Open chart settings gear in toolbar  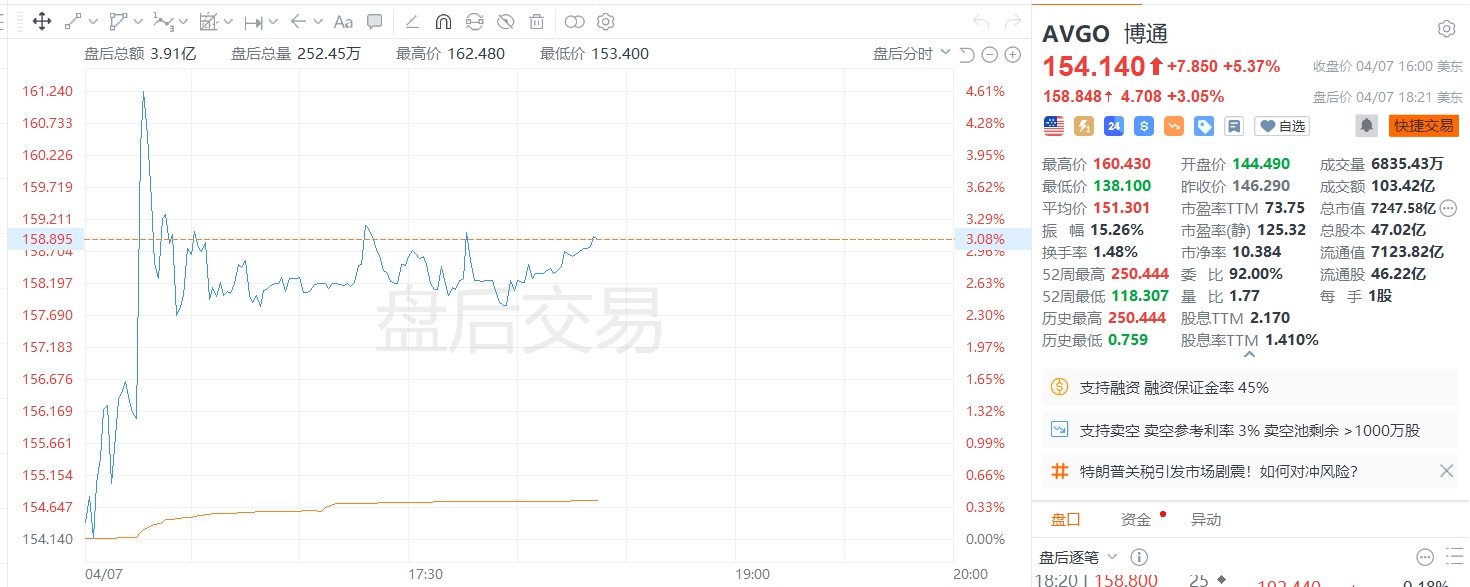click(x=606, y=21)
